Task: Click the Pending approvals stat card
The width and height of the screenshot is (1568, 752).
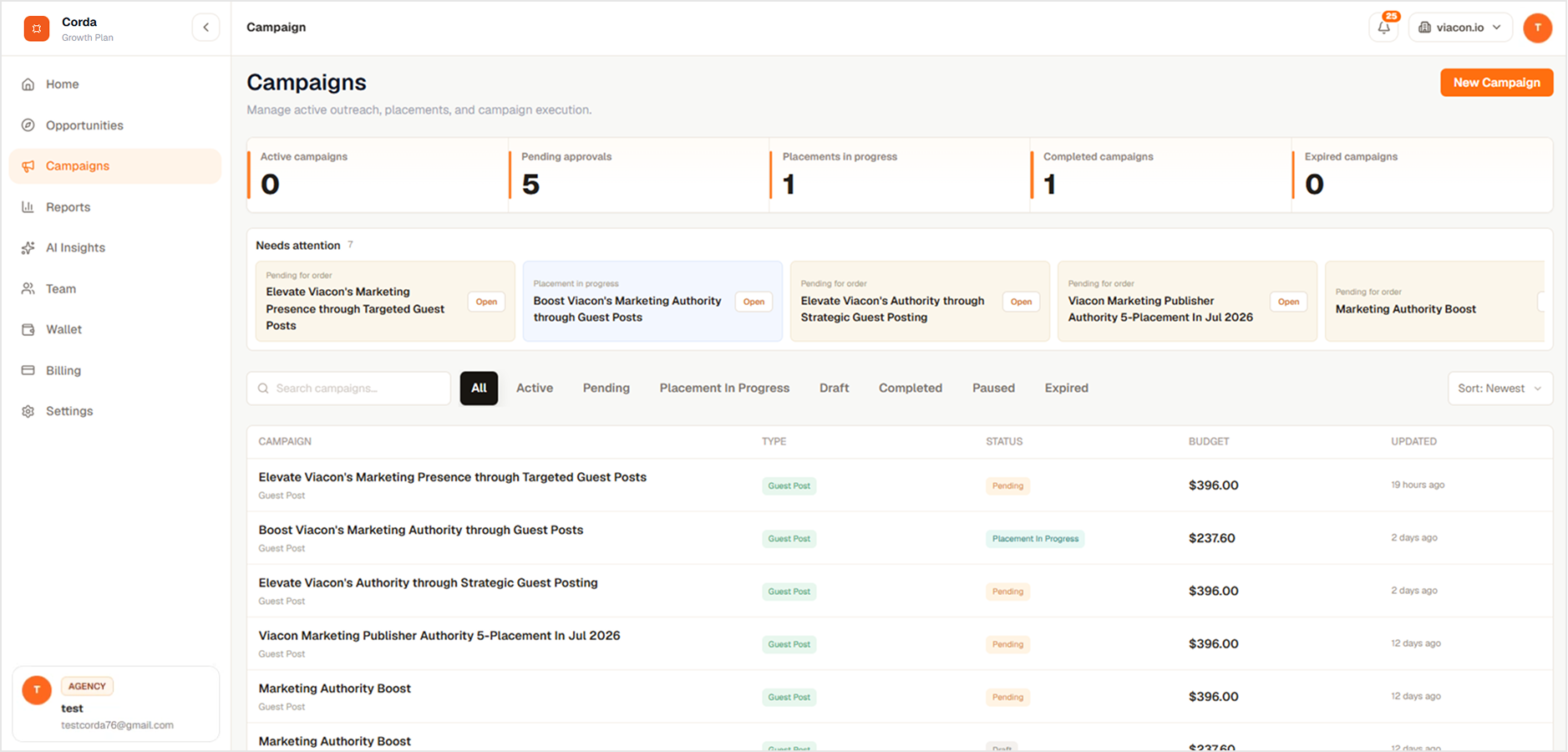Action: 639,175
